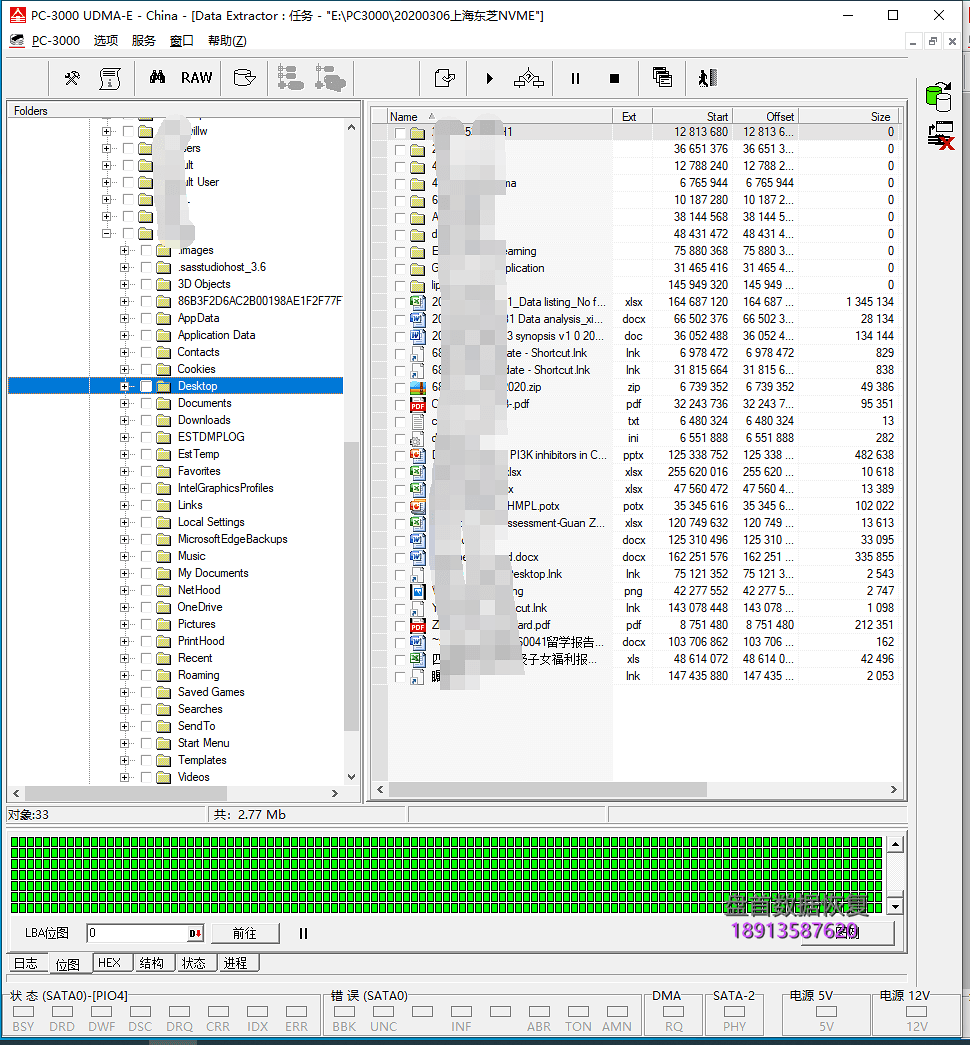Expand the Favorites folder node
The width and height of the screenshot is (970, 1045).
124,471
